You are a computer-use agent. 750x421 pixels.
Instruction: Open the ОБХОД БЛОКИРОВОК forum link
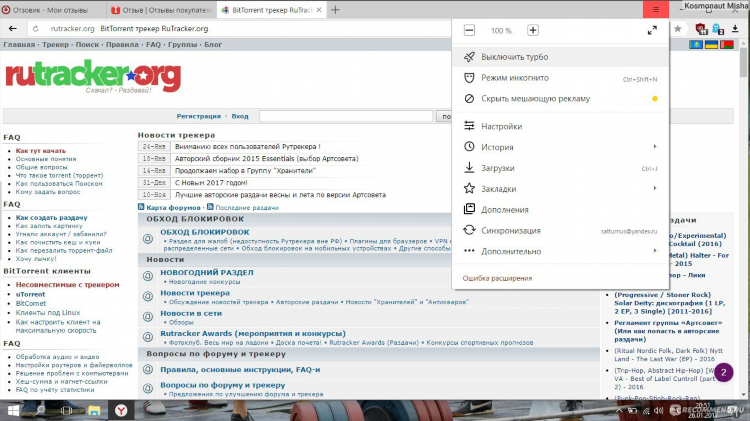click(x=205, y=232)
